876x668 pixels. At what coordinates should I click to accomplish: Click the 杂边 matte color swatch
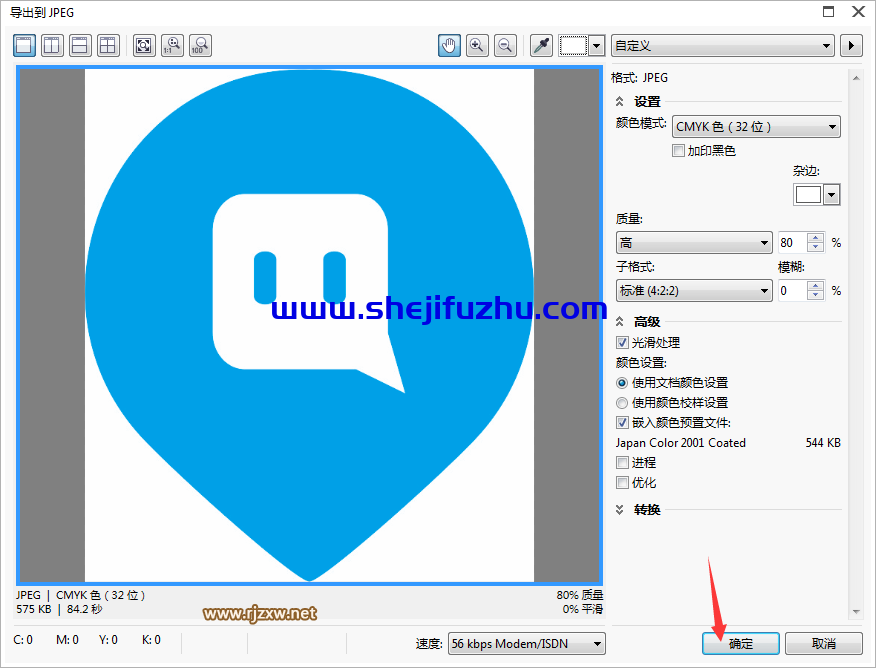click(808, 195)
